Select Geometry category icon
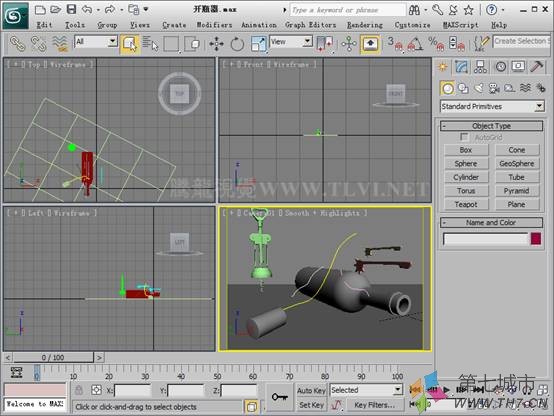 (448, 88)
